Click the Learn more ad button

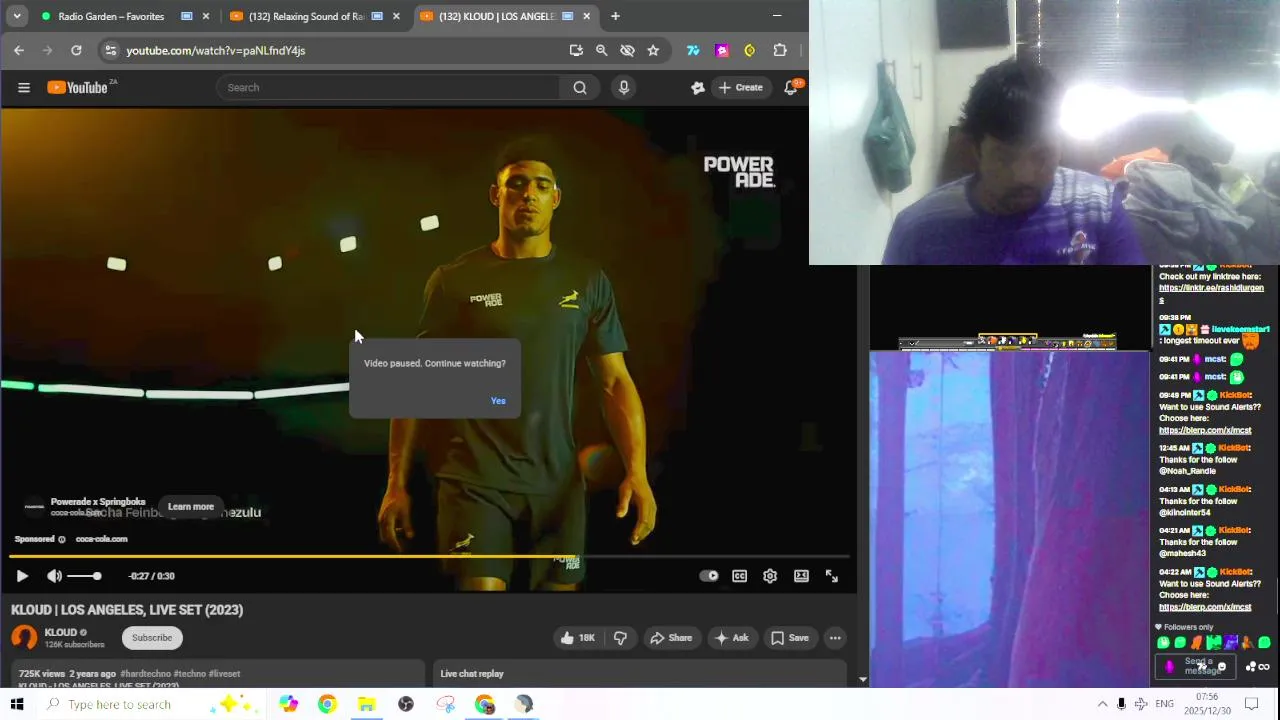pos(190,507)
